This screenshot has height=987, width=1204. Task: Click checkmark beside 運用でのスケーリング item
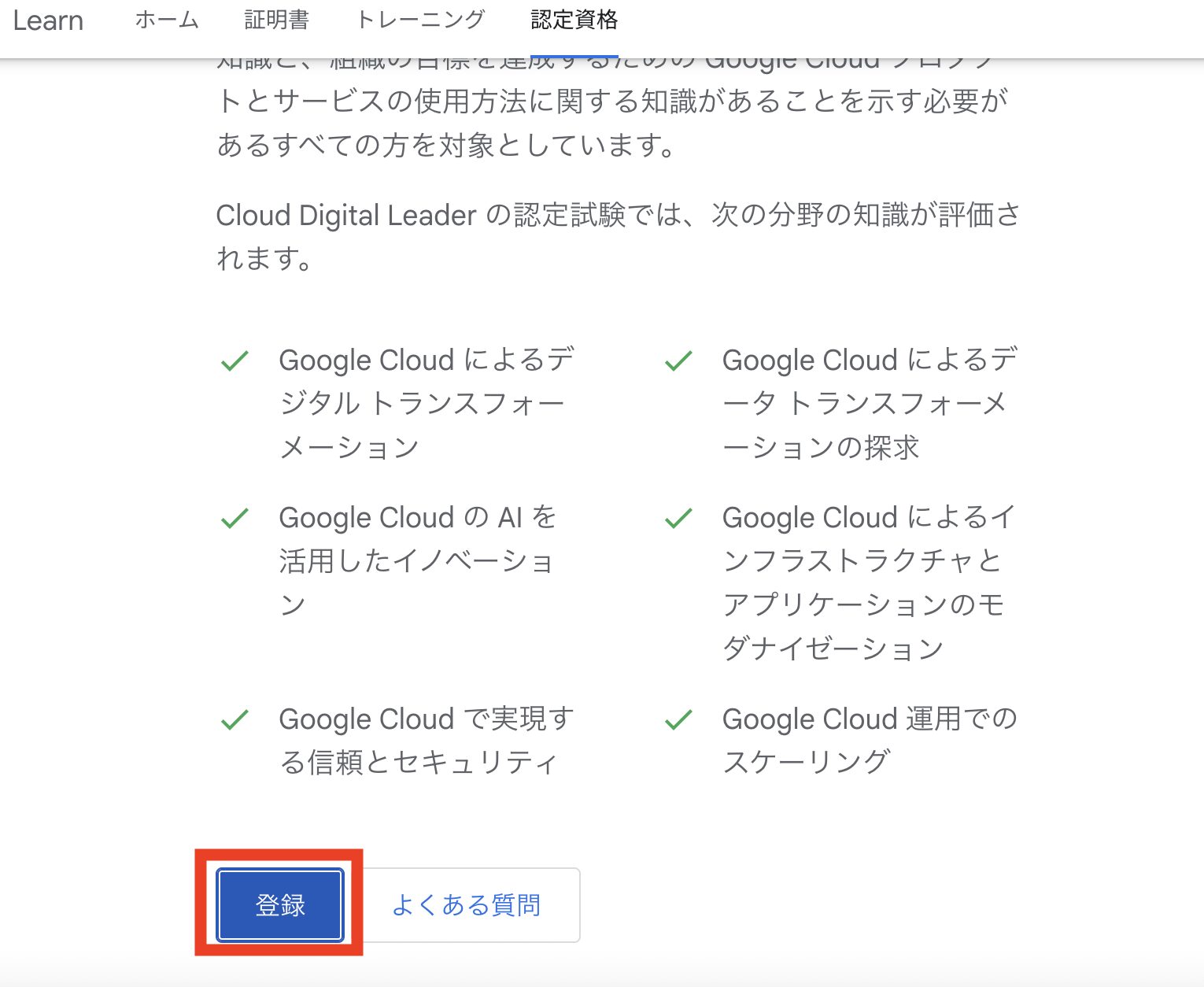coord(678,720)
